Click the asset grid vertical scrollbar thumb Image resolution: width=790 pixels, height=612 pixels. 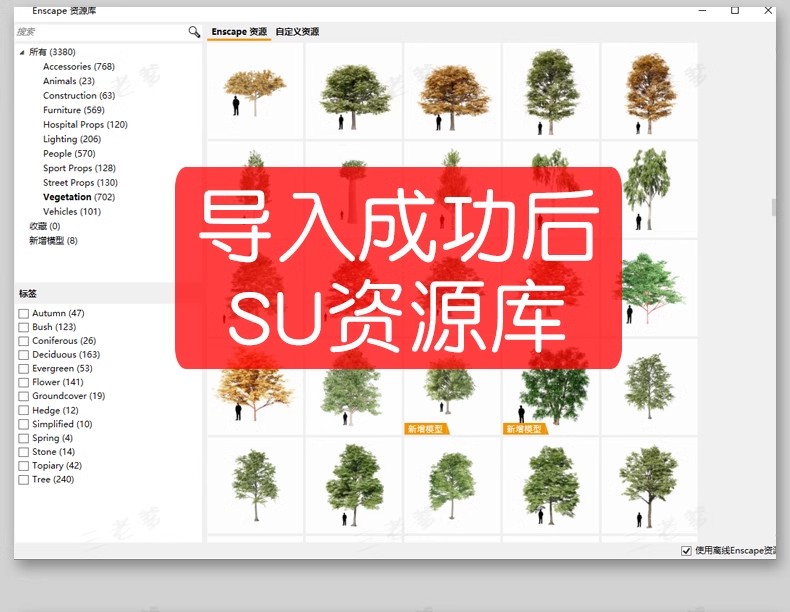coord(773,208)
